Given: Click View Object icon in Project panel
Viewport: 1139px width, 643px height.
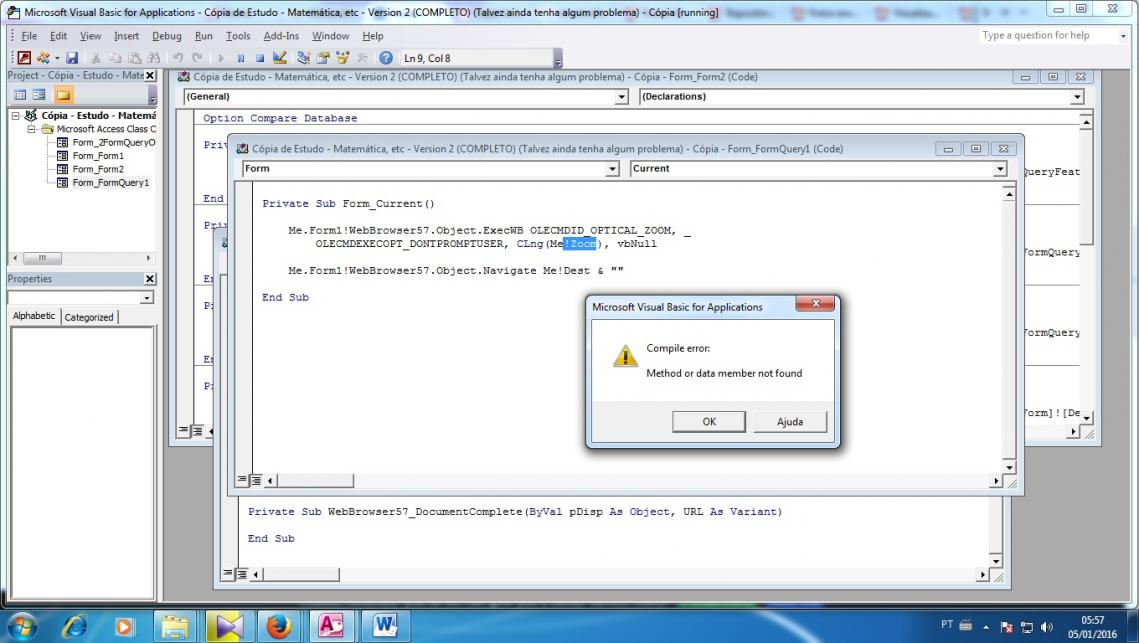Looking at the screenshot, I should 39,94.
